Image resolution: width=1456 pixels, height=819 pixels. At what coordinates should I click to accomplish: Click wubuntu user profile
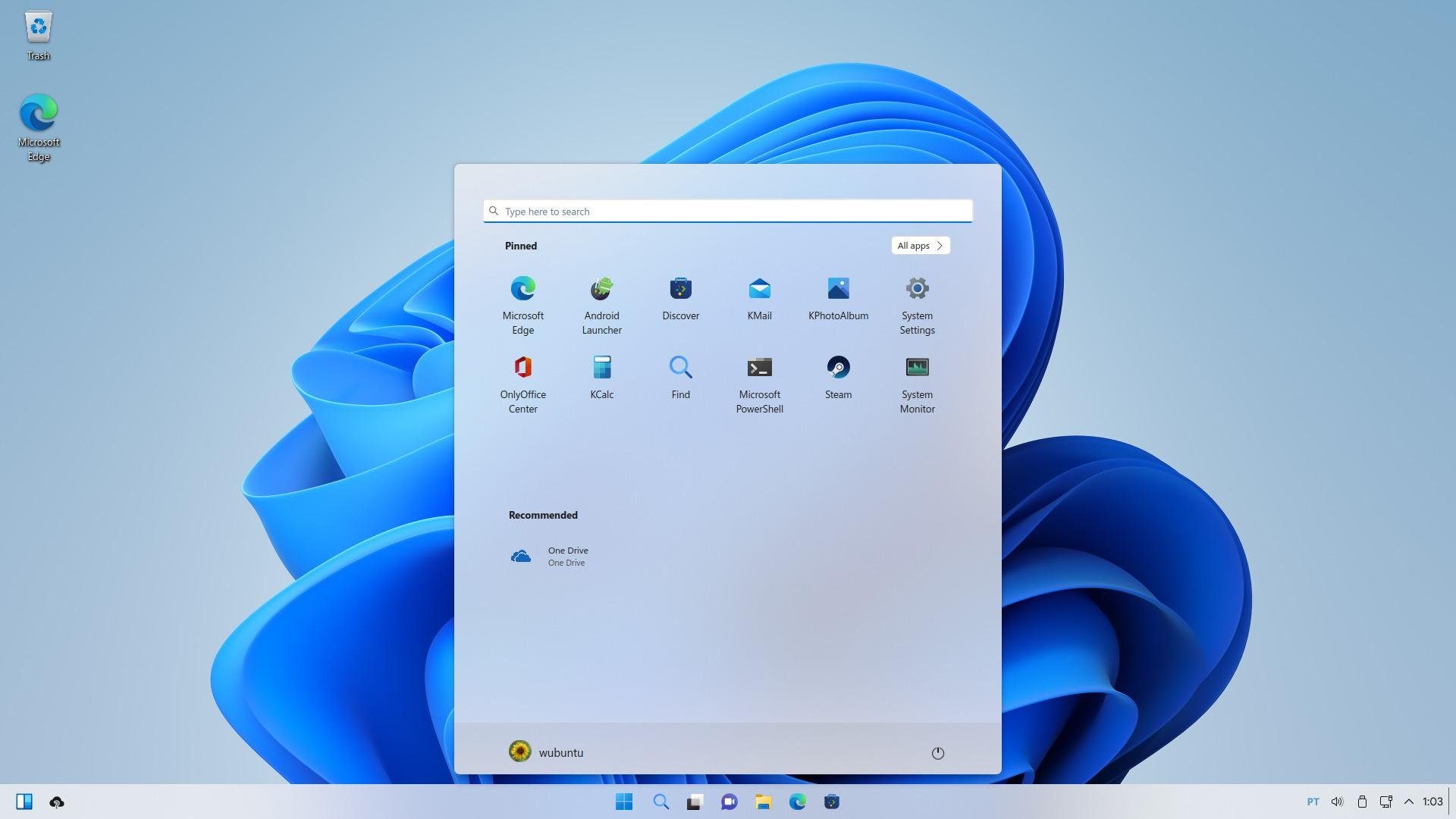(x=545, y=752)
